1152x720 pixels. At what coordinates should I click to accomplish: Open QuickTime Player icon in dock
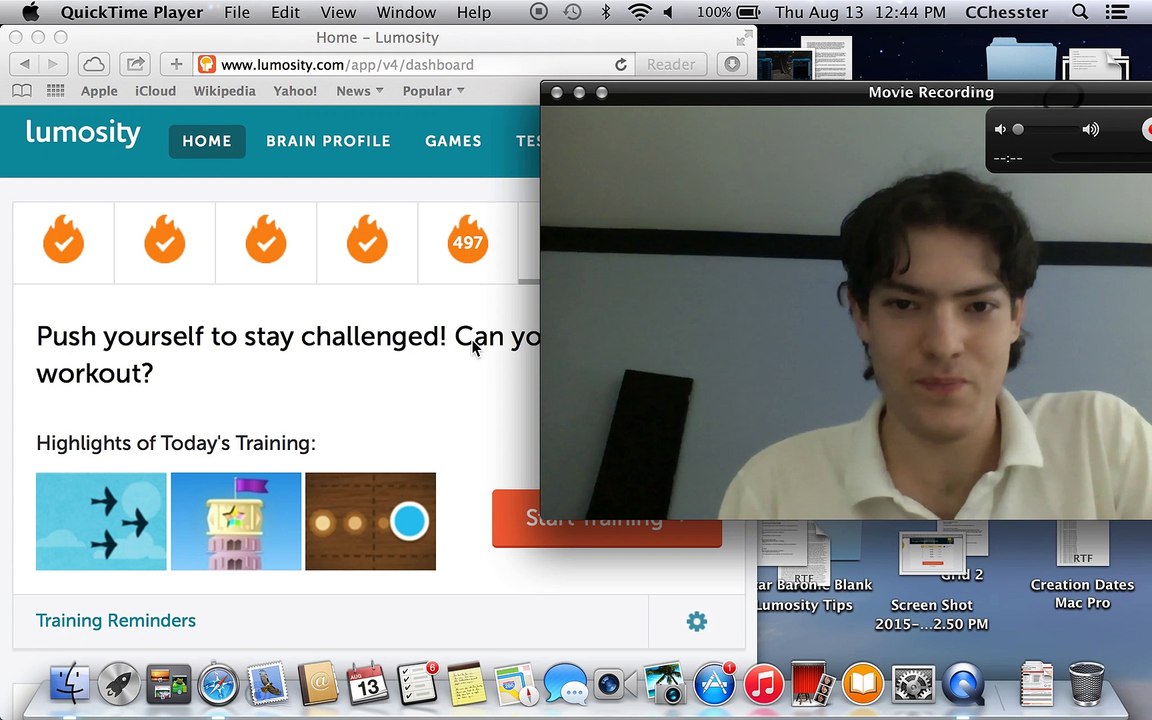pyautogui.click(x=963, y=684)
